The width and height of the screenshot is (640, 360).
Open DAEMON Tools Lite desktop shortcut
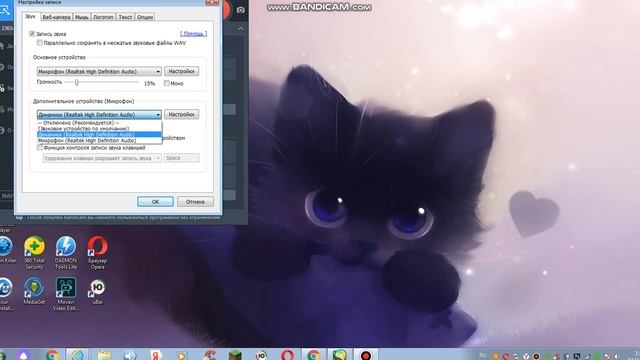tap(66, 252)
